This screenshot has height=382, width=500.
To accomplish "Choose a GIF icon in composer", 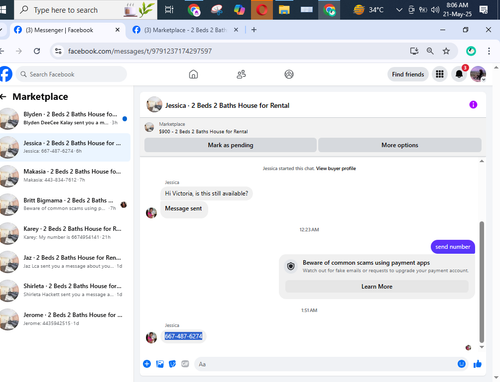I will coord(185,364).
